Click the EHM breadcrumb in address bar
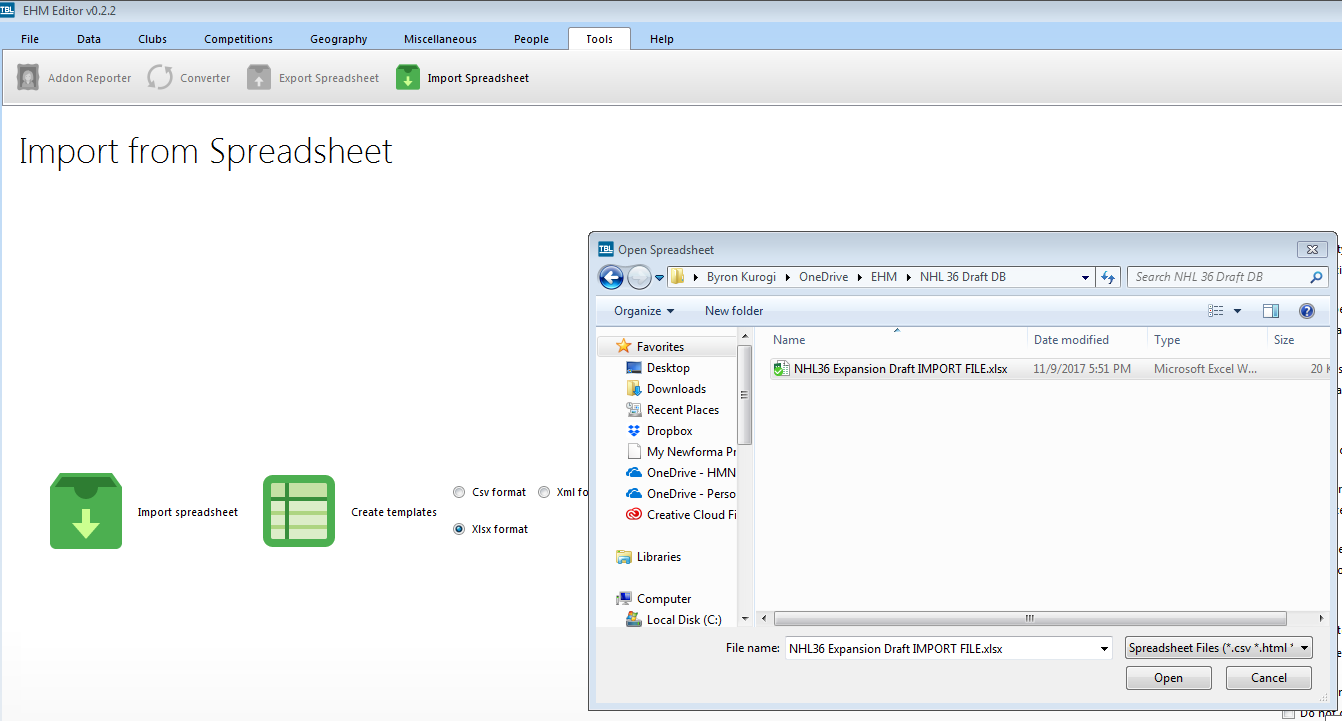 coord(883,277)
